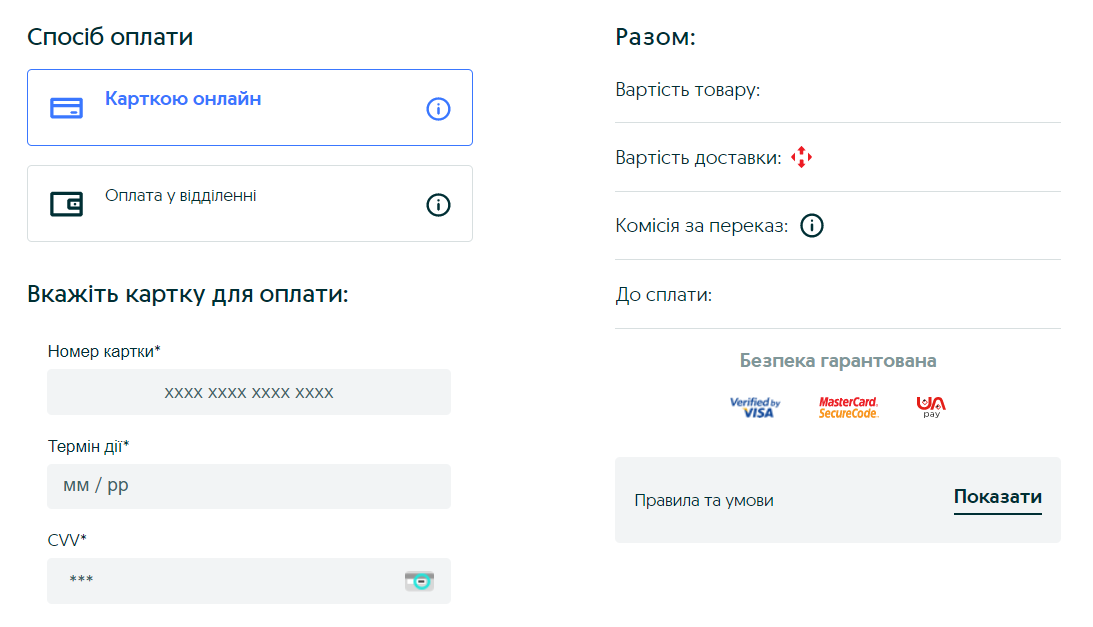Expand the Правила та умови panel
Image resolution: width=1093 pixels, height=627 pixels.
pos(838,500)
